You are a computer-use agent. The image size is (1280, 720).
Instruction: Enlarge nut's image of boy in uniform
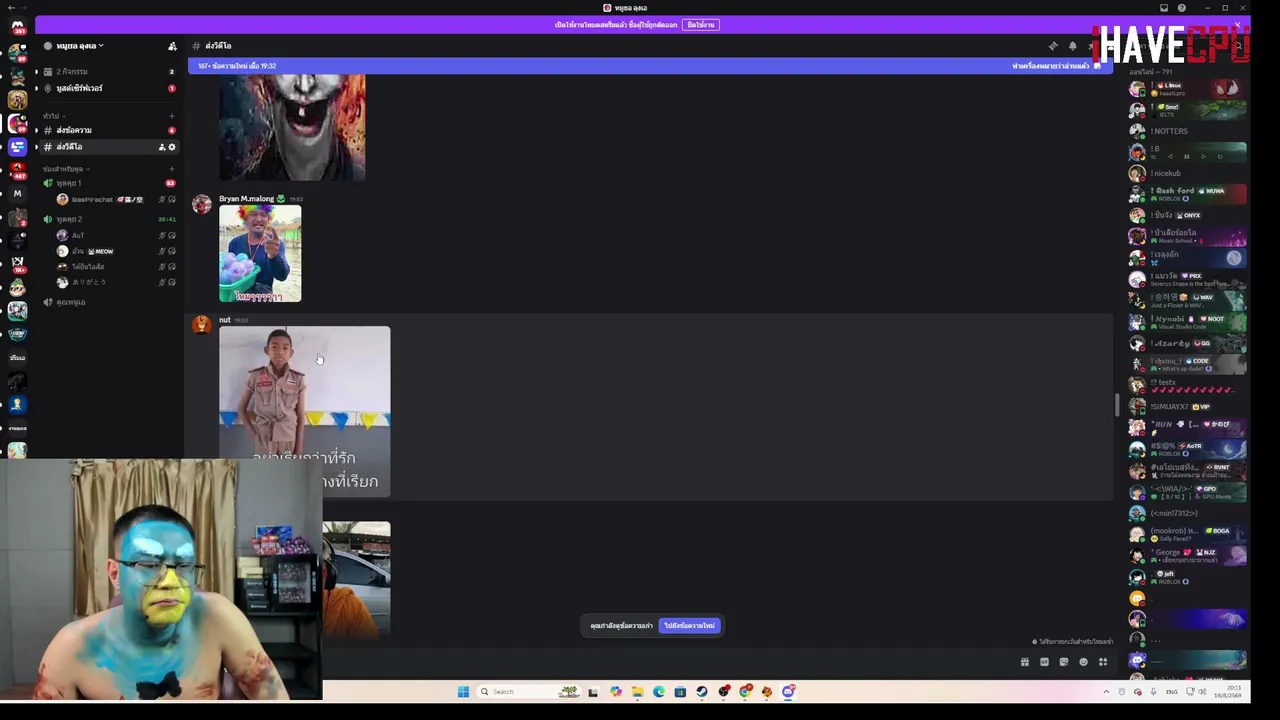(305, 411)
